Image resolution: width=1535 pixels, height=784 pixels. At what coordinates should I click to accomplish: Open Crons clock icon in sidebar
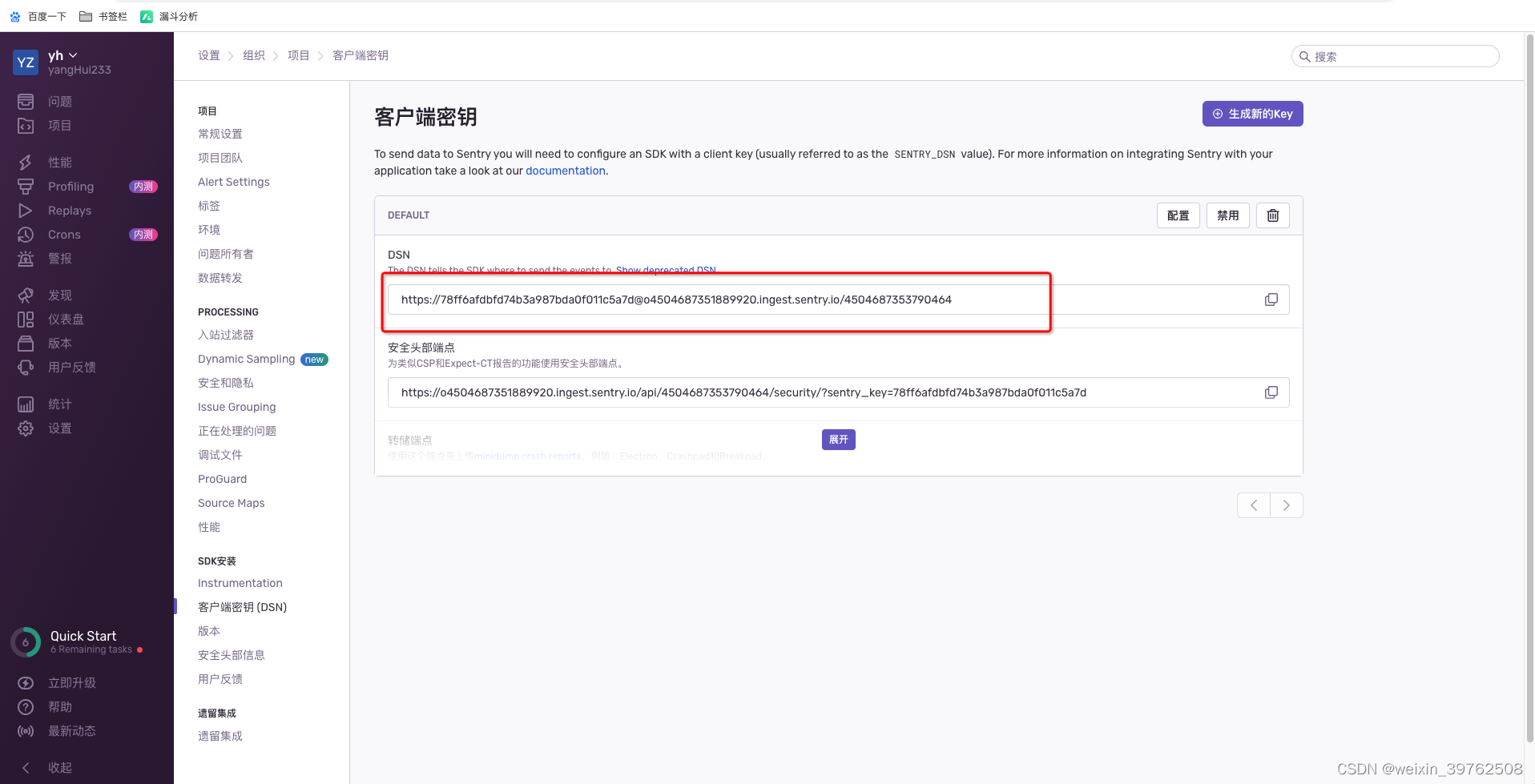(26, 235)
